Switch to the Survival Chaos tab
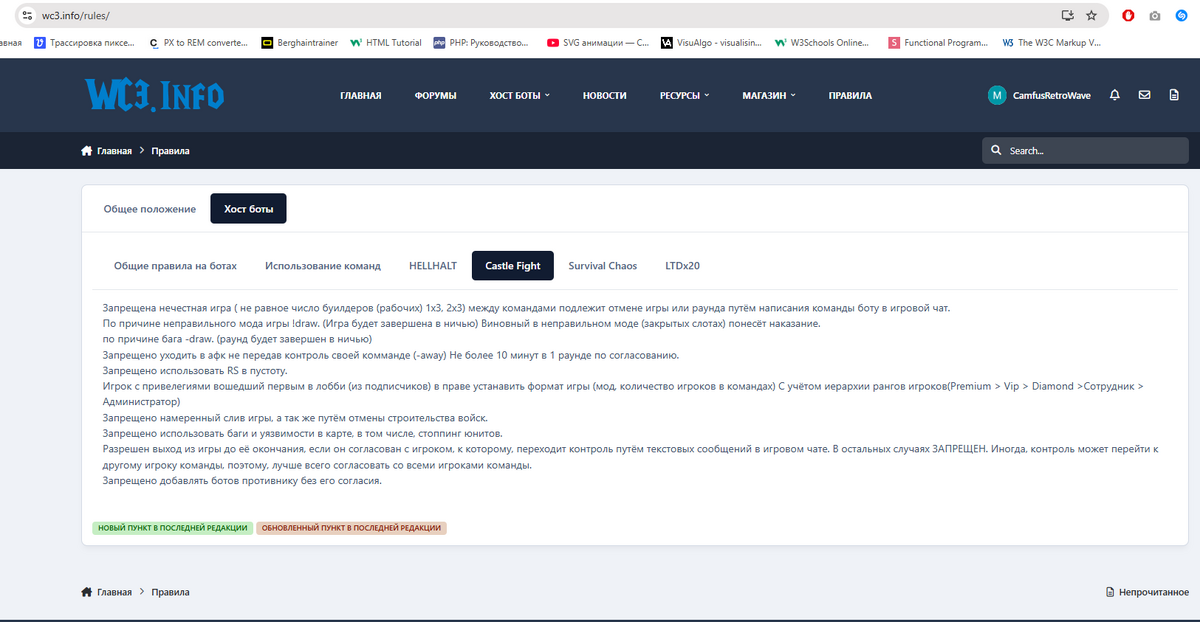The image size is (1200, 622). coord(602,266)
